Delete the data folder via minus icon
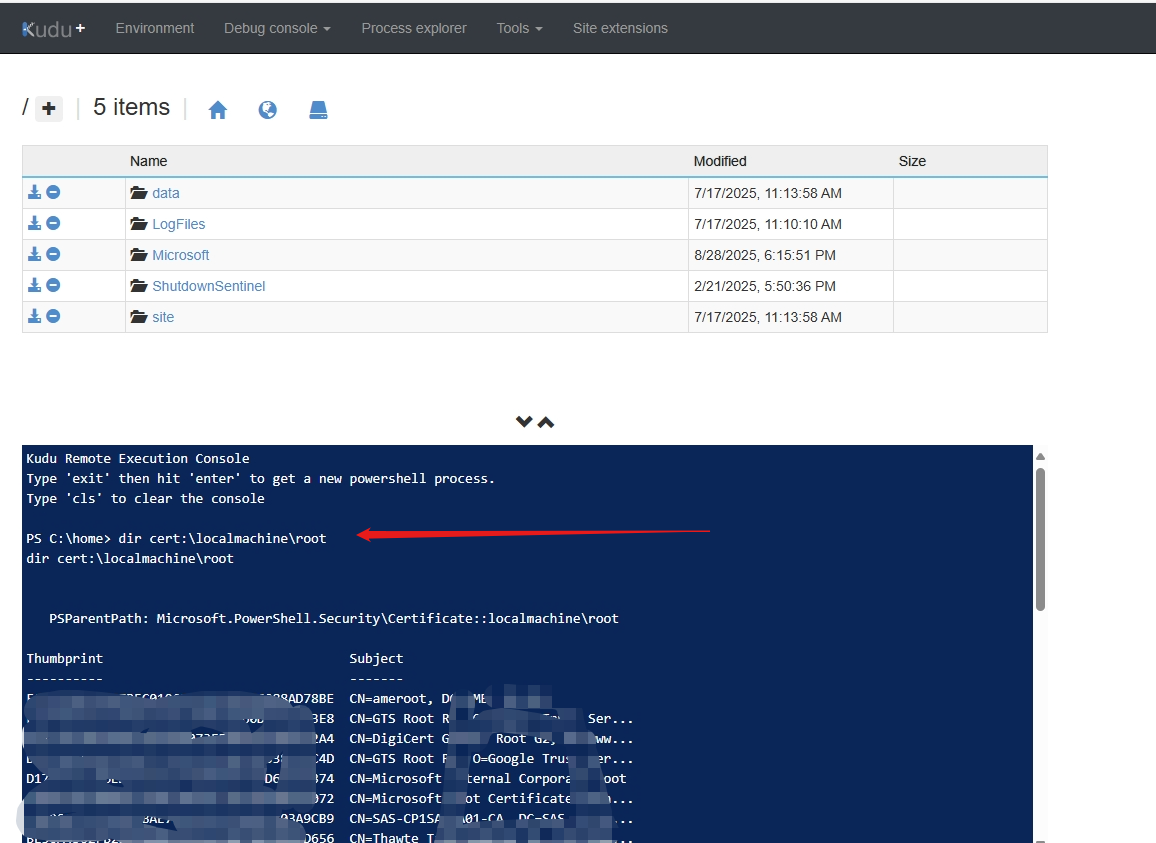This screenshot has height=843, width=1156. pyautogui.click(x=52, y=191)
